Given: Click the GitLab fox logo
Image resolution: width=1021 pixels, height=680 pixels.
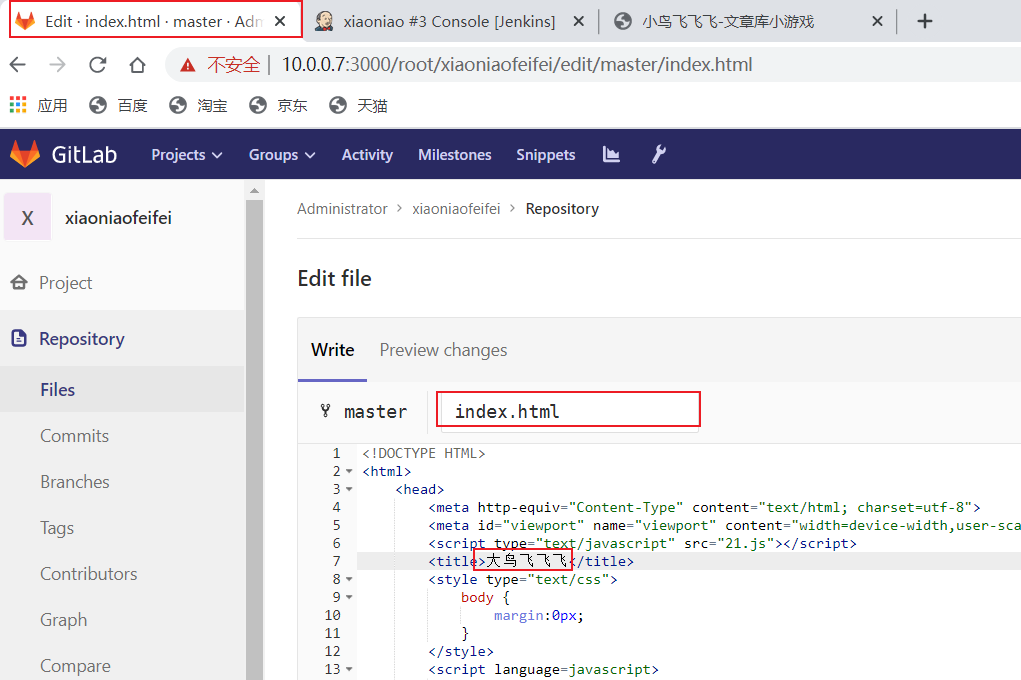Looking at the screenshot, I should click(25, 154).
